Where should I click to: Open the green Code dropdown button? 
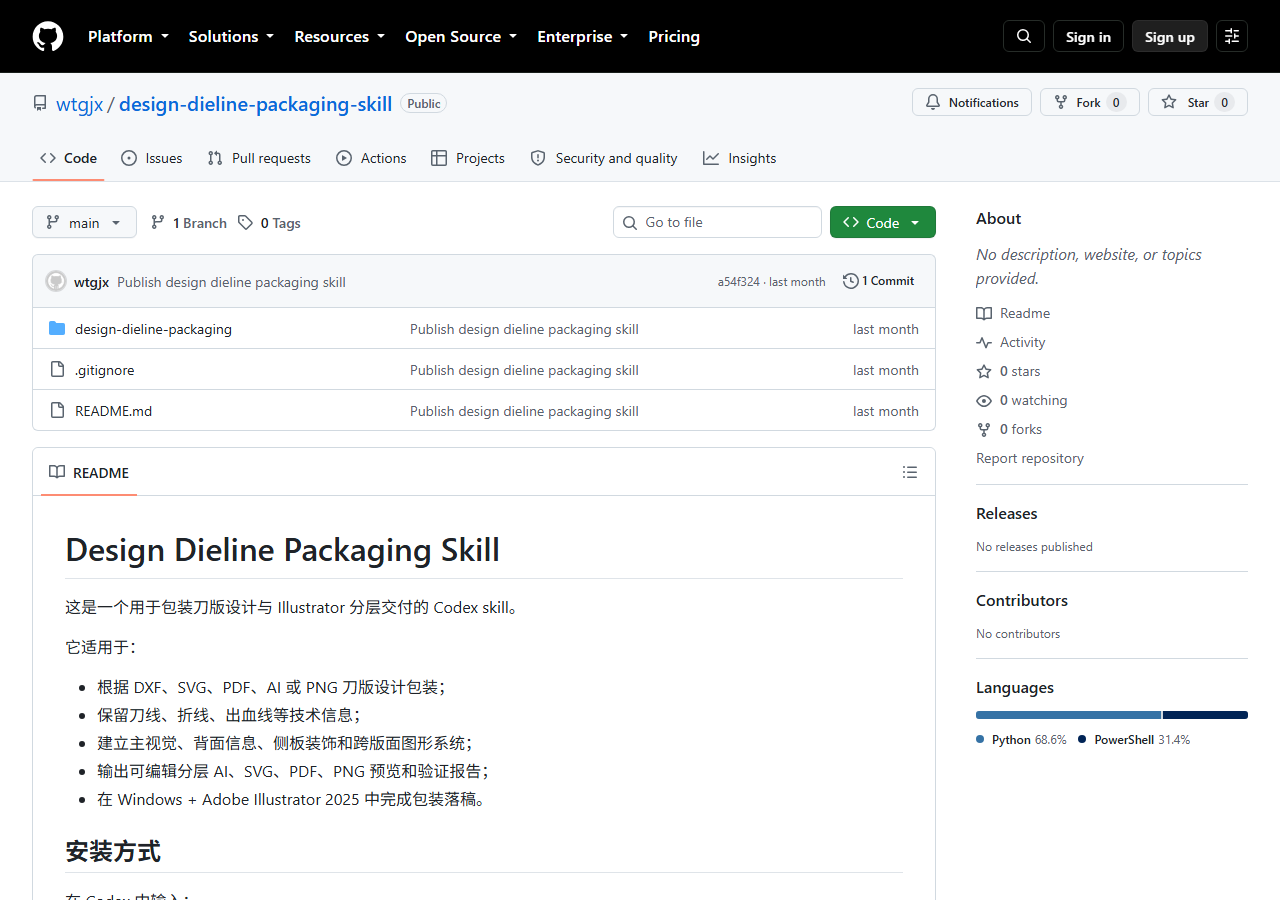883,222
